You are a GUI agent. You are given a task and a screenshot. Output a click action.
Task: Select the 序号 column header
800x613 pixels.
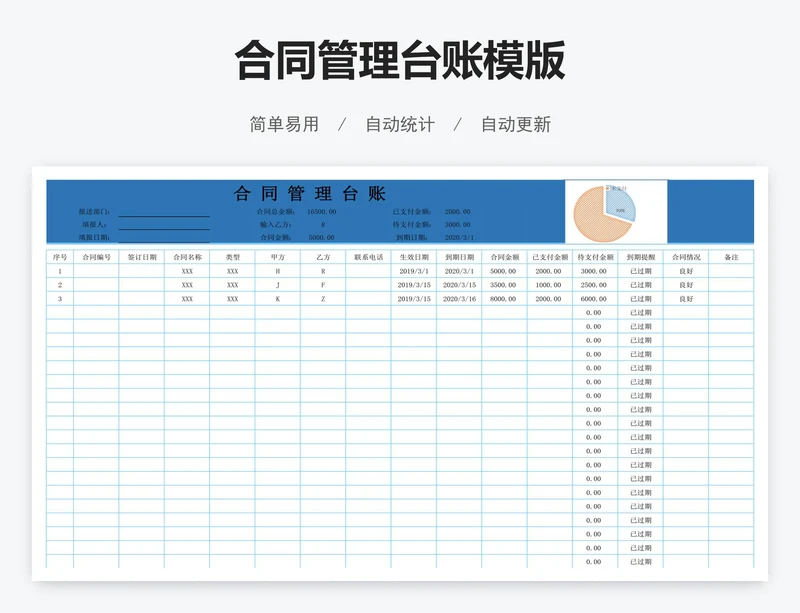pos(60,257)
